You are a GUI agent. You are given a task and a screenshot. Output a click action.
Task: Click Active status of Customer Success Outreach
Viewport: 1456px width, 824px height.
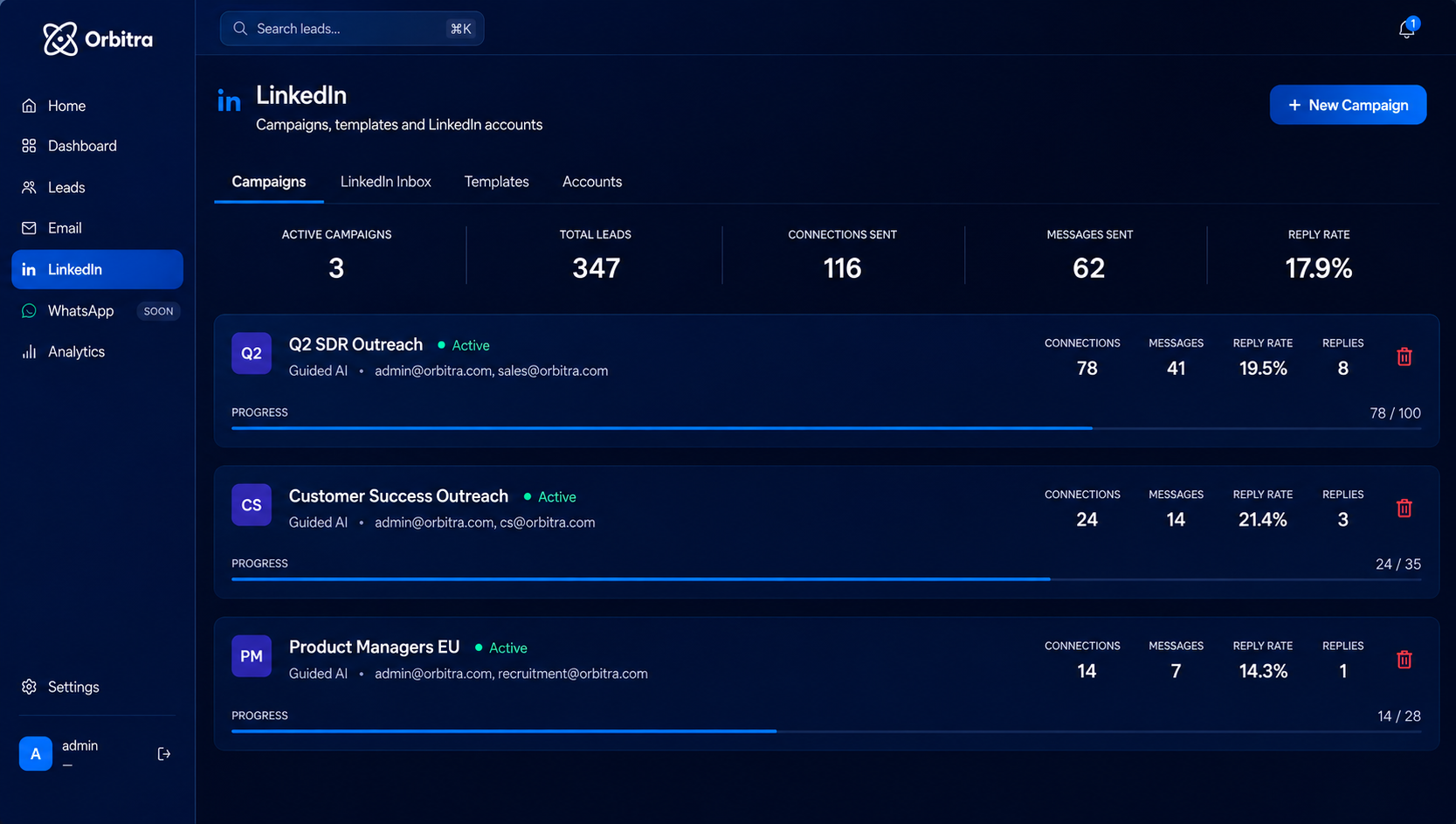tap(550, 496)
